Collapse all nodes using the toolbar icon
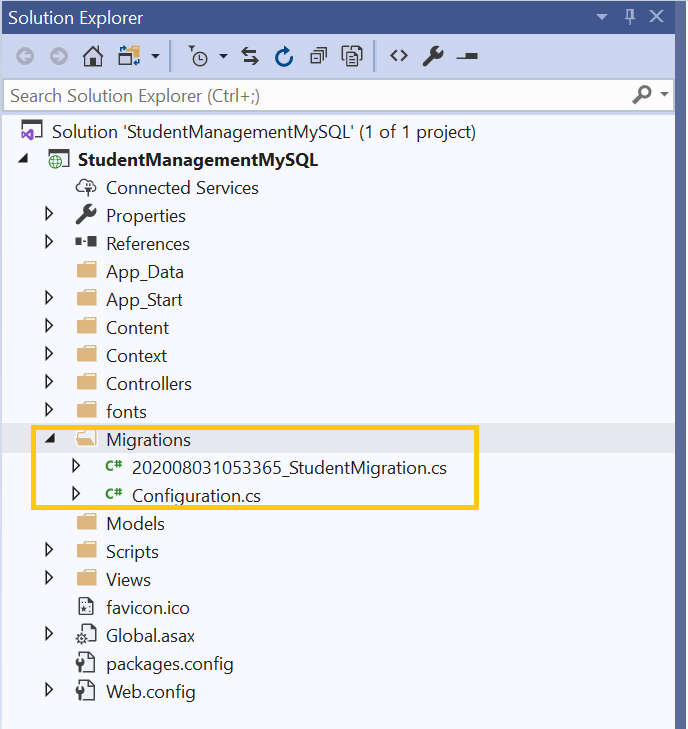 pos(317,57)
